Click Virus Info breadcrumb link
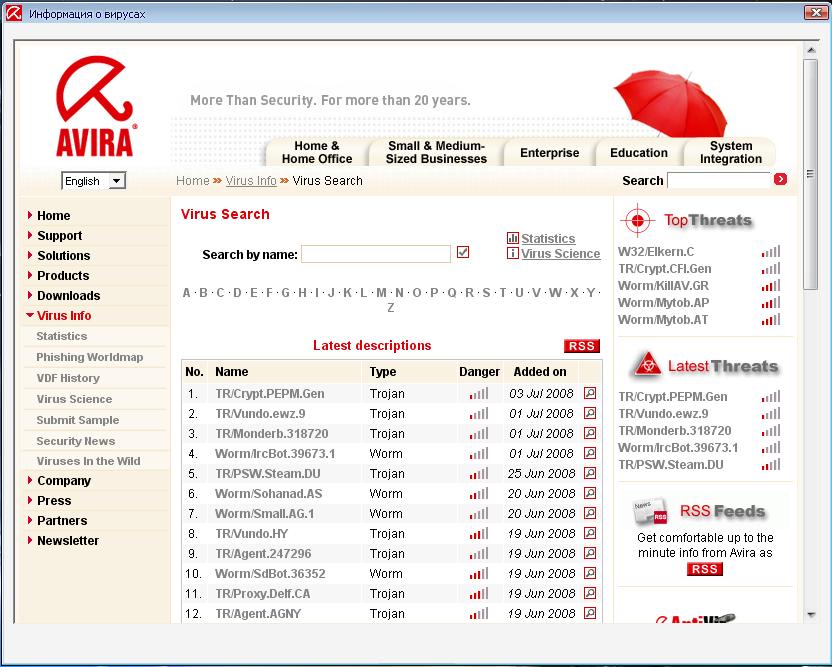The width and height of the screenshot is (832, 667). click(x=251, y=181)
